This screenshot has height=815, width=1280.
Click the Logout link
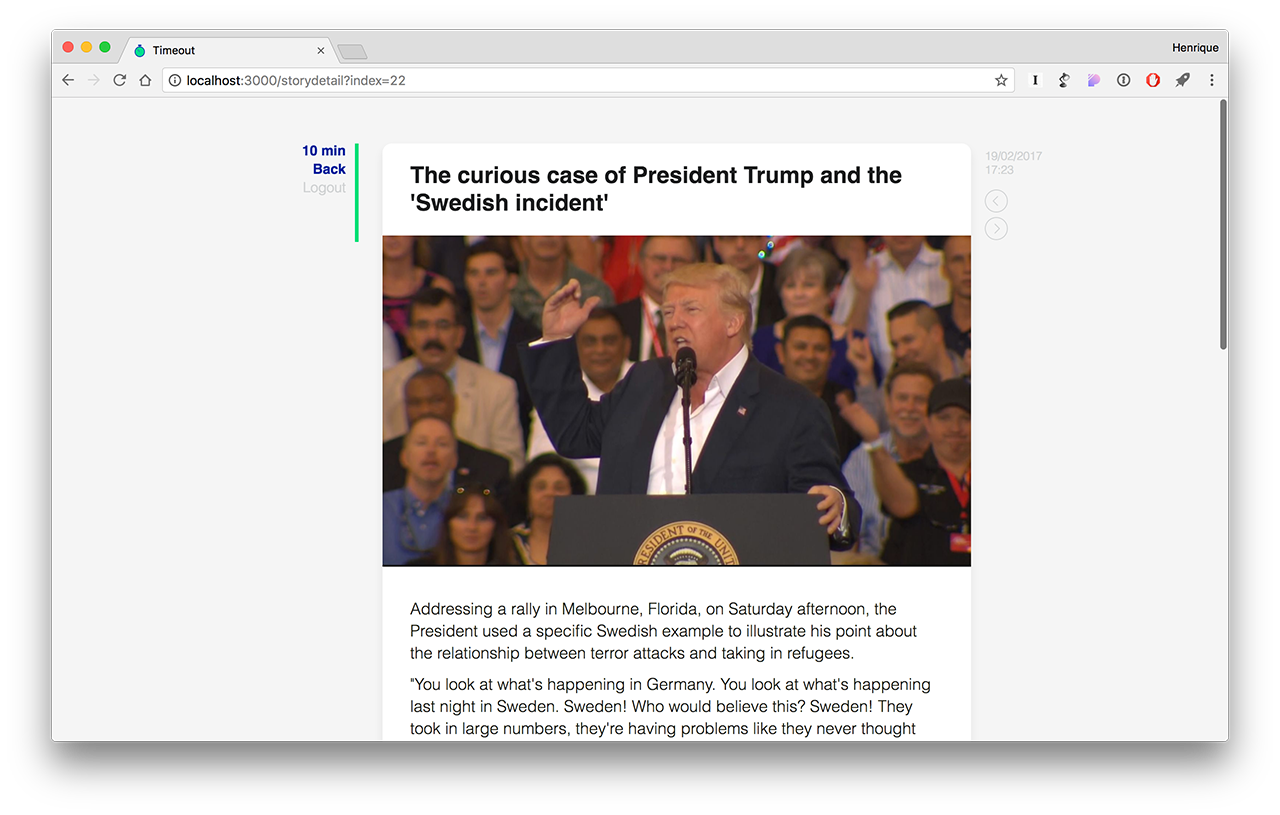click(x=324, y=187)
